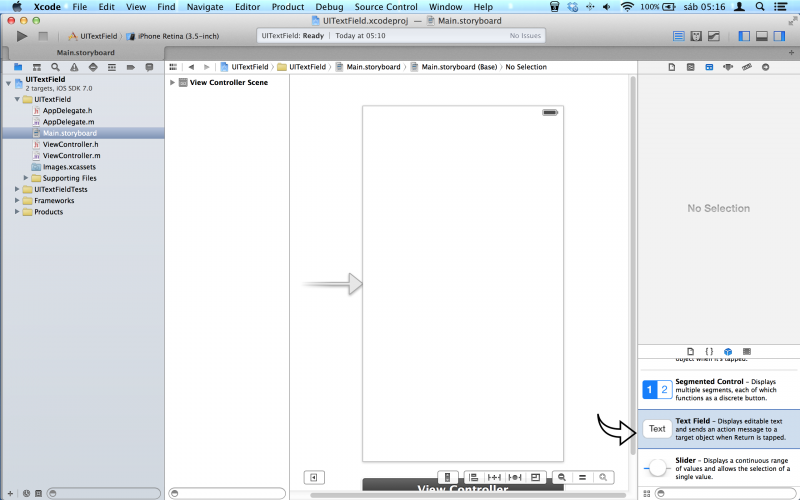
Task: Click the Stop button in the toolbar
Action: click(x=43, y=36)
